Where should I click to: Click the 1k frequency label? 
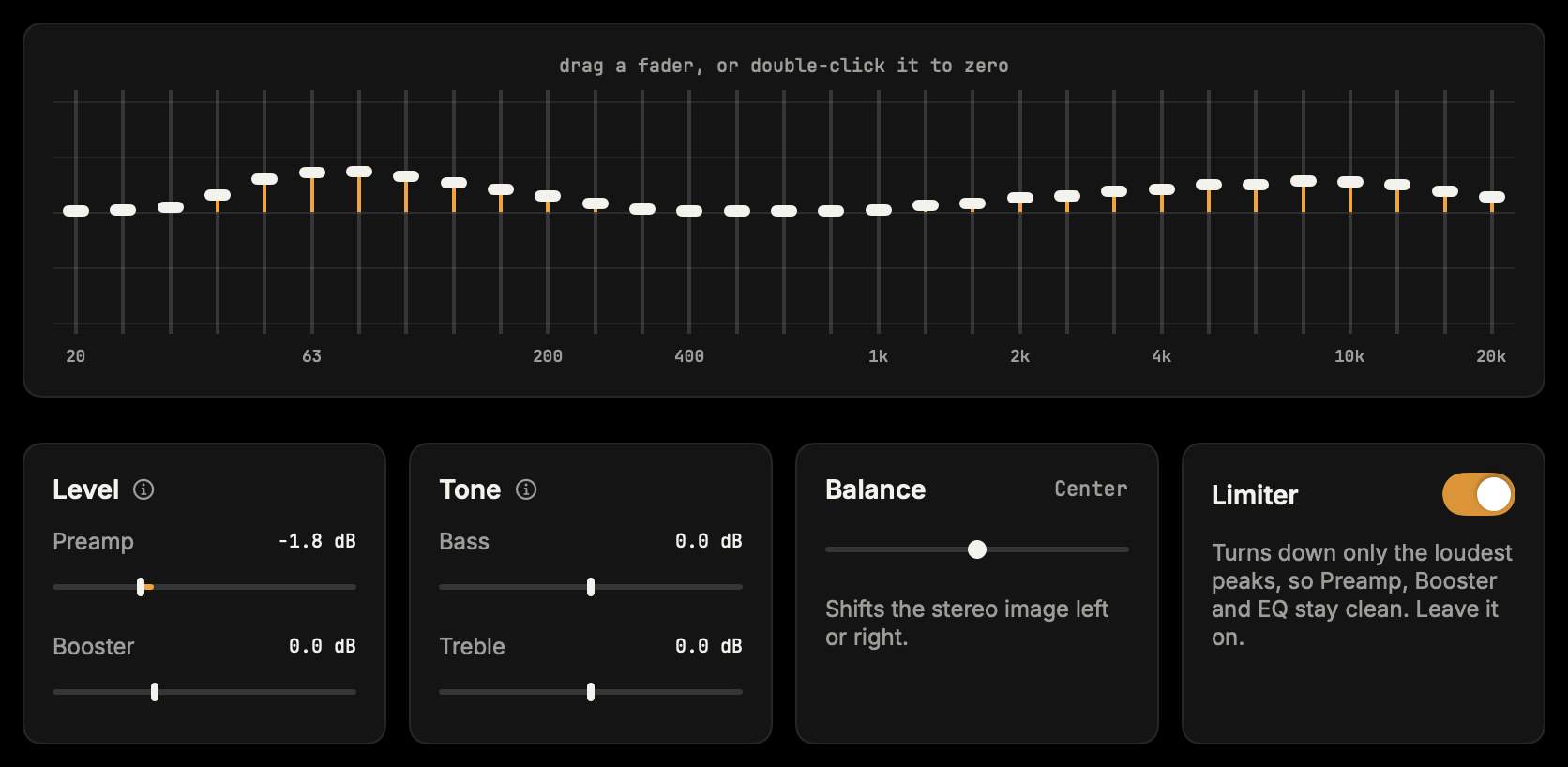point(879,356)
